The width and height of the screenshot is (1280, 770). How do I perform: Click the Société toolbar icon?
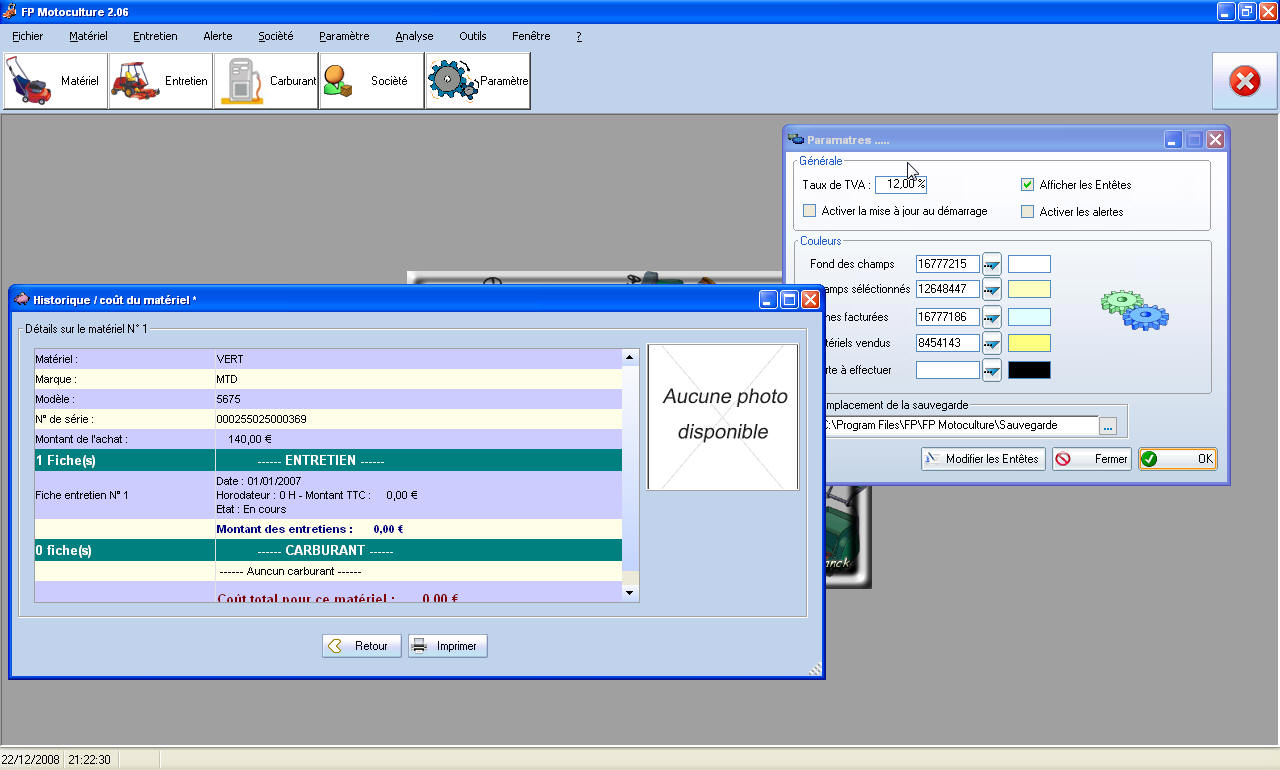(x=371, y=81)
